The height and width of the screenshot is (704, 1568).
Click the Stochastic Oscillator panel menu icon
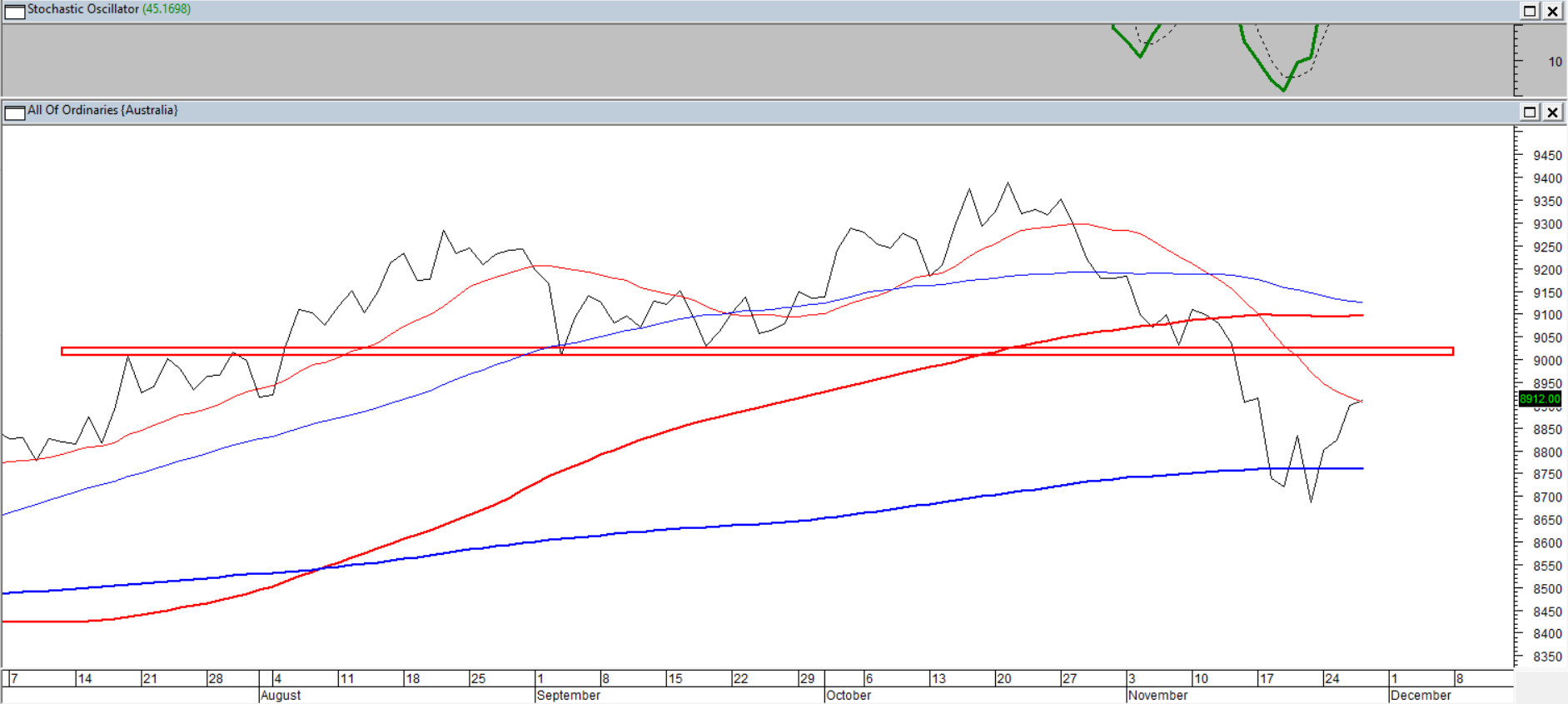[14, 11]
